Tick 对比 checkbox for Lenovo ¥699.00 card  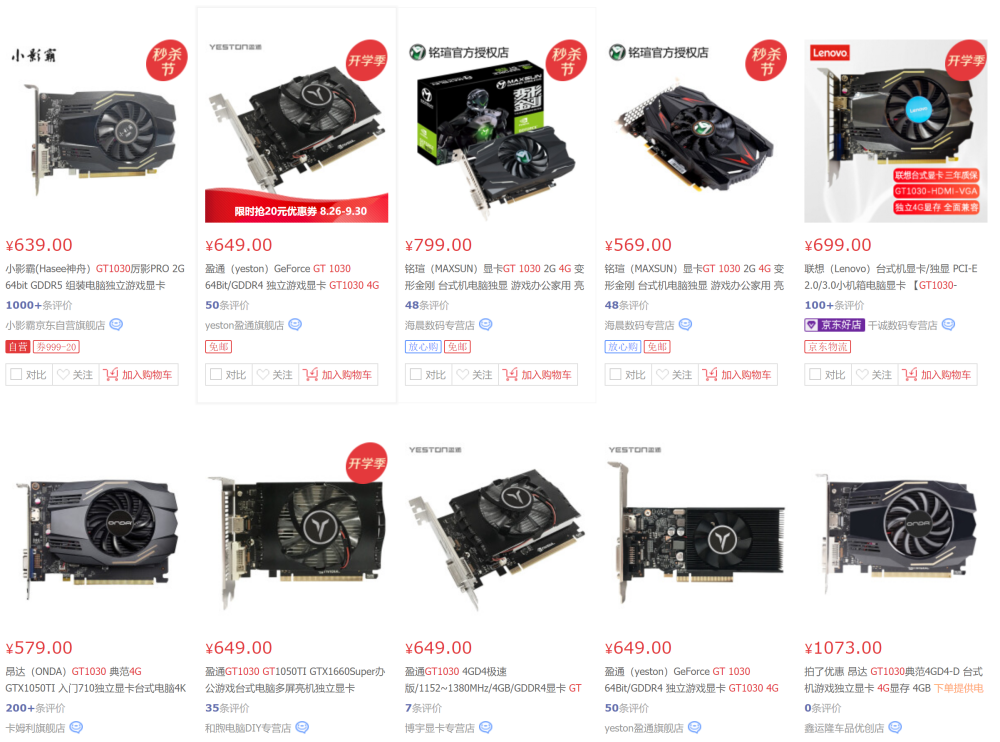point(815,375)
